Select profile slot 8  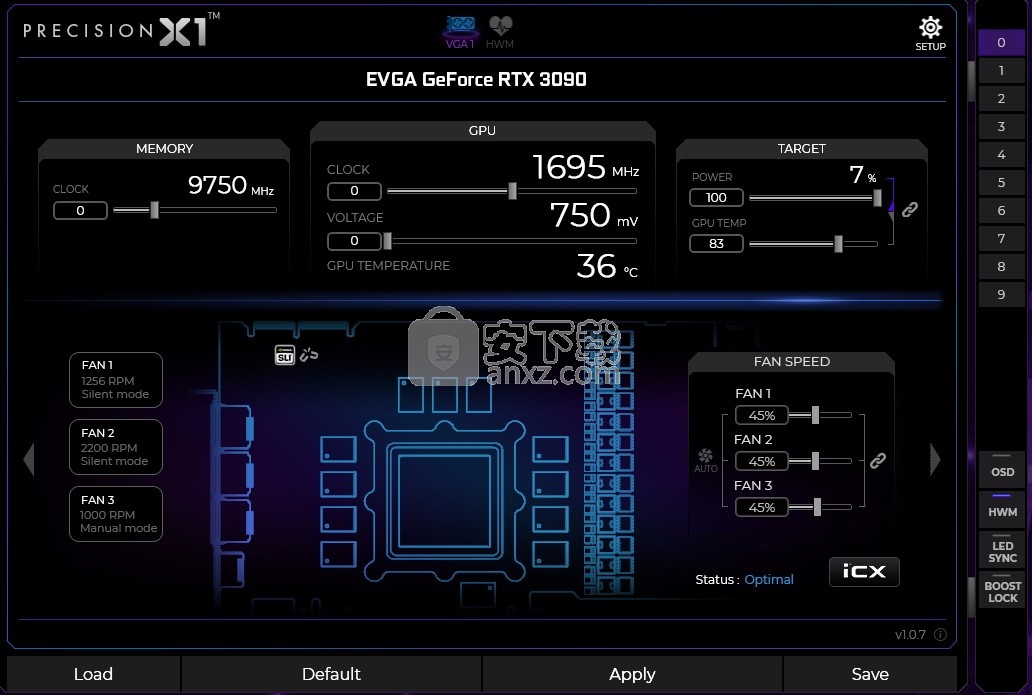point(1001,267)
